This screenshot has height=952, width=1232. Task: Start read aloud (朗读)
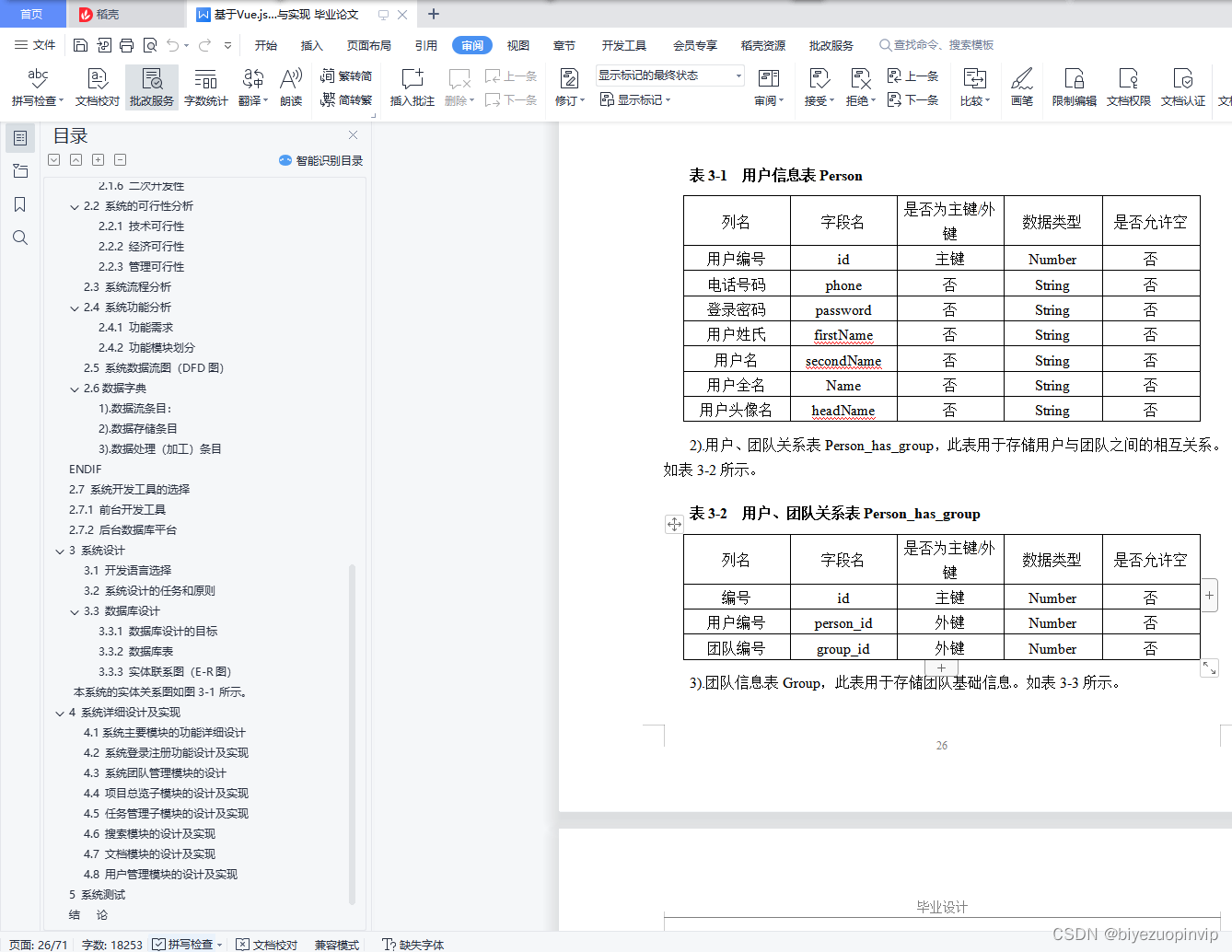pyautogui.click(x=291, y=87)
